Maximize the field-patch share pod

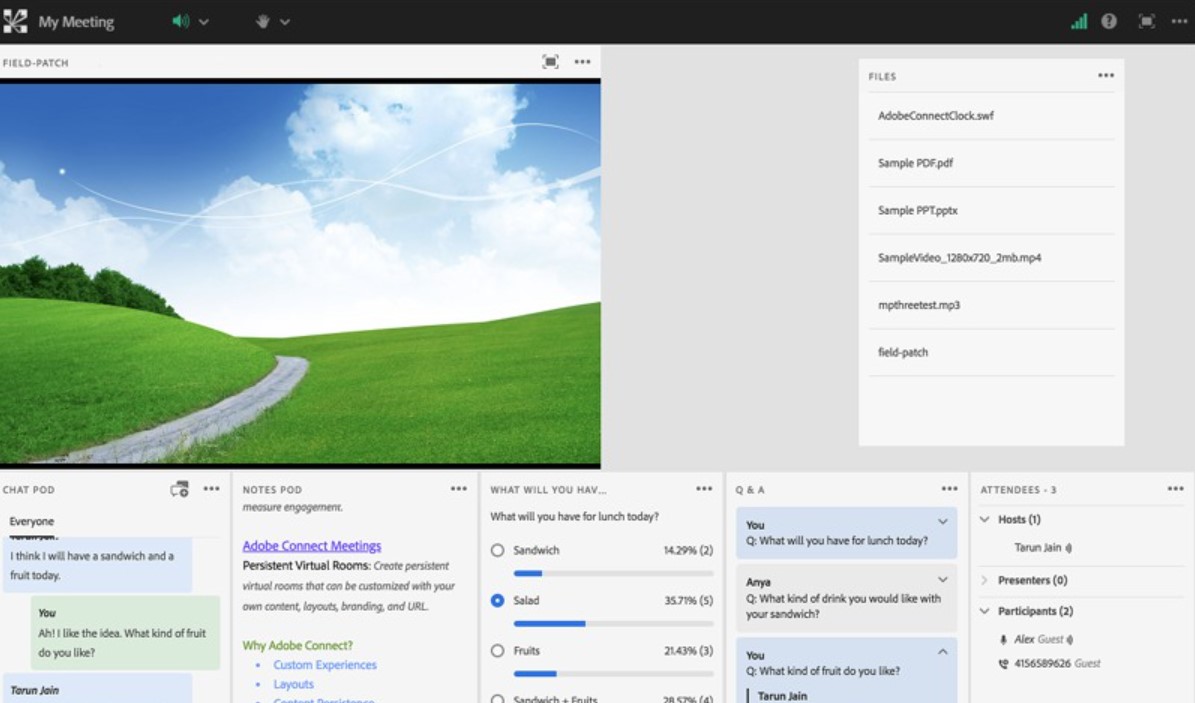pyautogui.click(x=550, y=62)
